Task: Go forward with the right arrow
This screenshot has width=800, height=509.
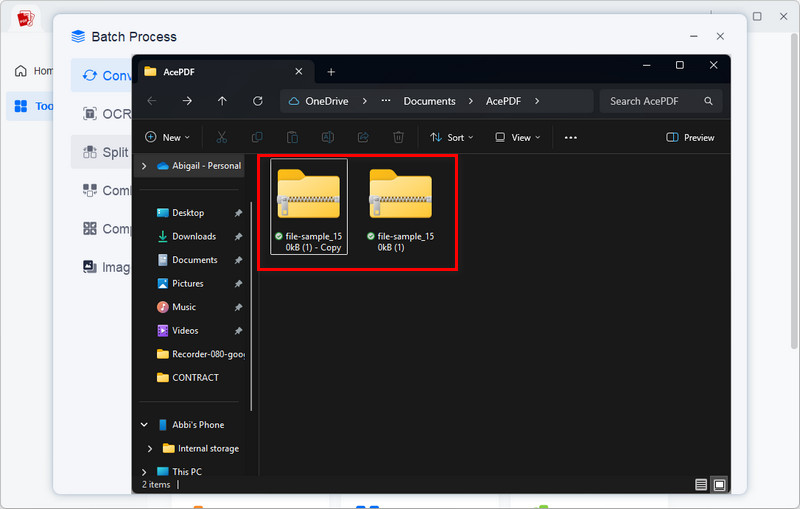Action: 187,101
